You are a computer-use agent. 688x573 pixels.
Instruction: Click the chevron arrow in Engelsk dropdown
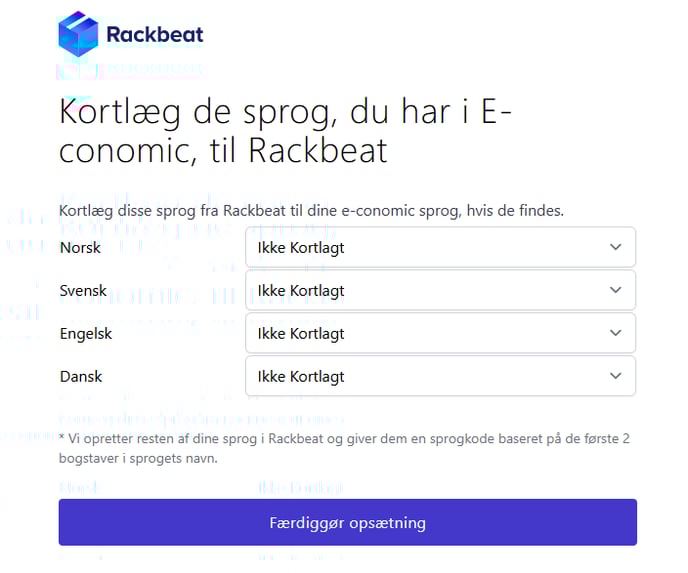[616, 333]
